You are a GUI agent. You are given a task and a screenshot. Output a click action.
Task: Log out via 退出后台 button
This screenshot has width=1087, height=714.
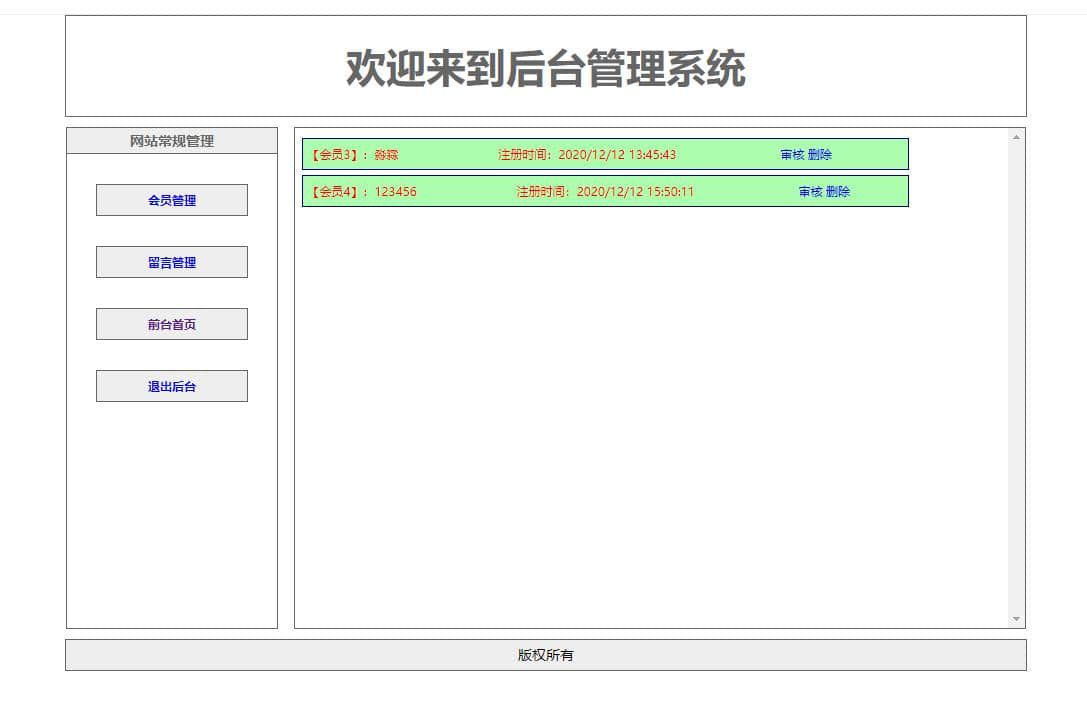[x=172, y=386]
